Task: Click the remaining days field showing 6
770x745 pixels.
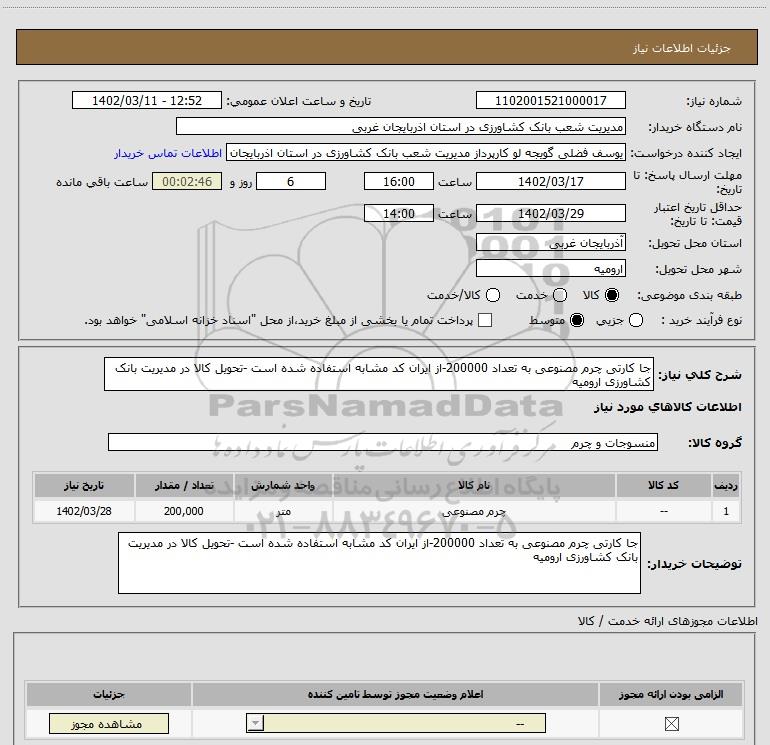Action: point(291,181)
